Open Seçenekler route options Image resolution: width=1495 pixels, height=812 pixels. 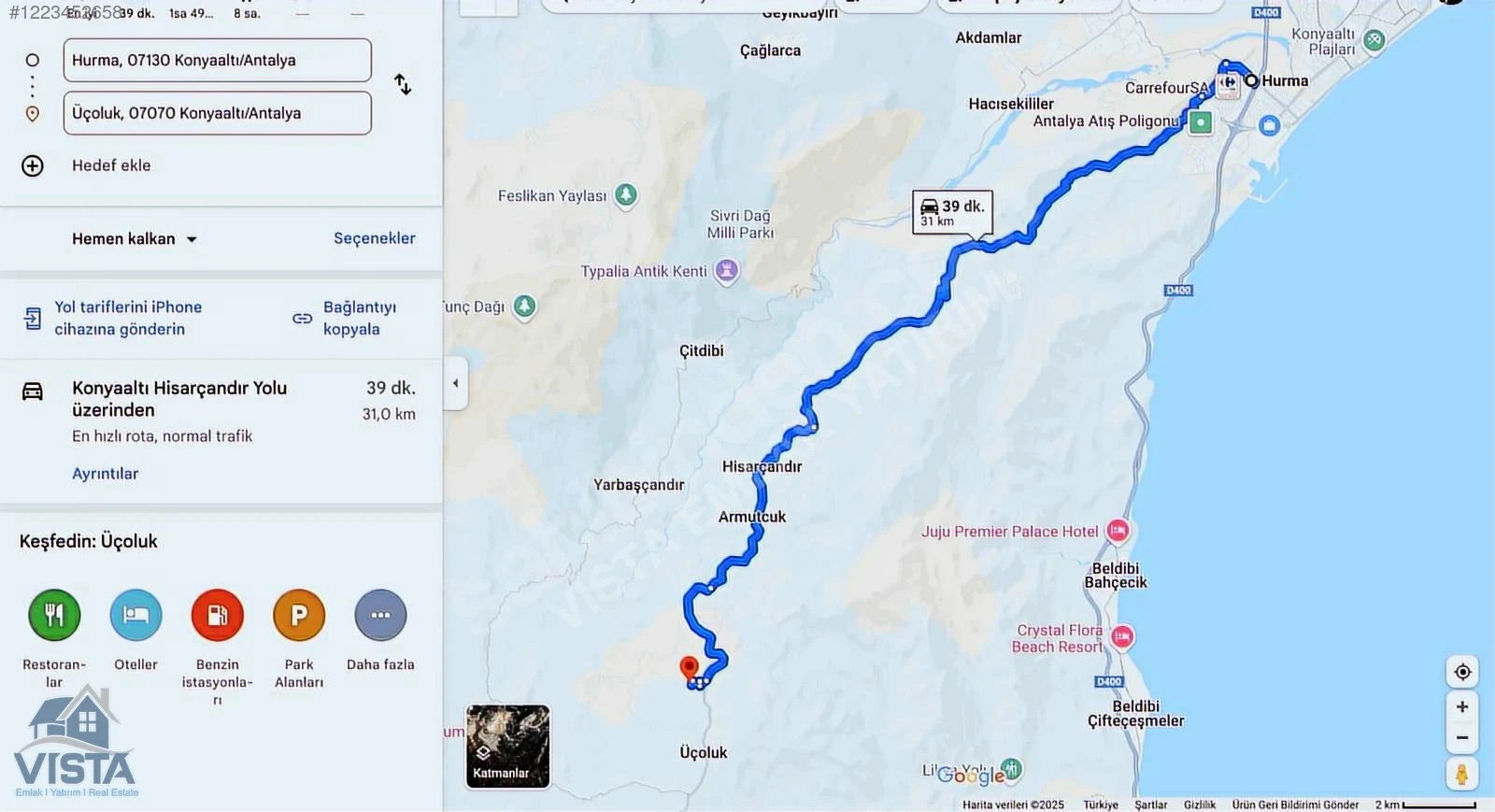coord(375,238)
